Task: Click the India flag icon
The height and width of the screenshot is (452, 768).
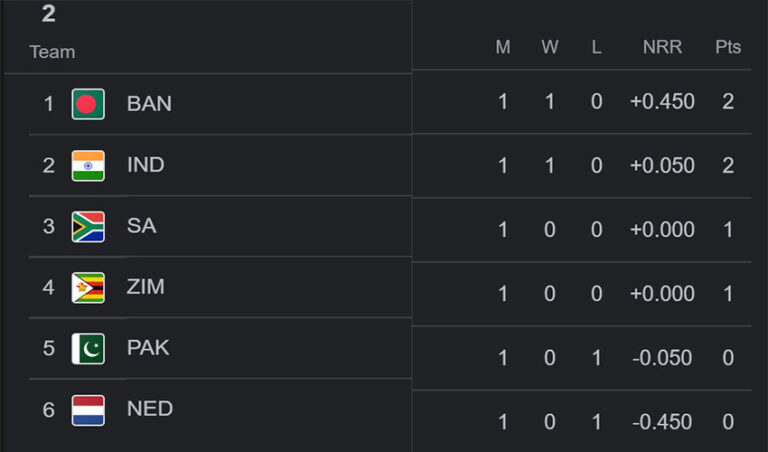Action: [88, 165]
